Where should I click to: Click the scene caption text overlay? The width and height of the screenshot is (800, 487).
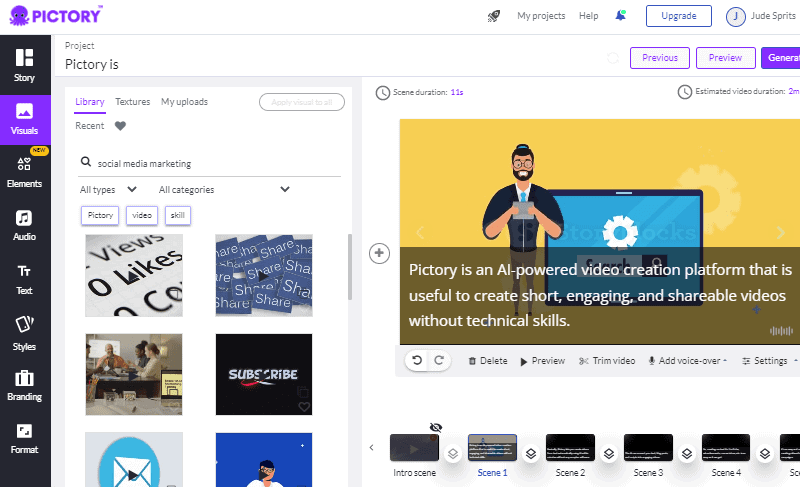(x=600, y=295)
